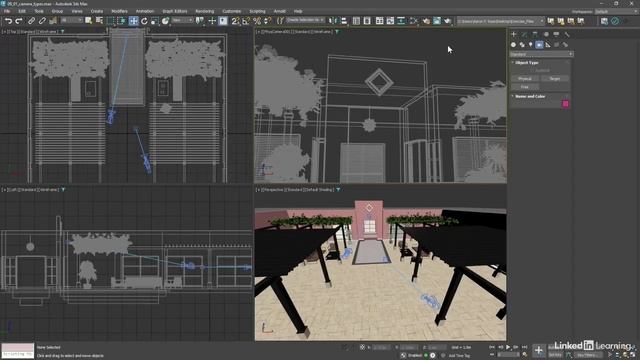Open the Render Setup dialog
Image resolution: width=640 pixels, height=360 pixels.
pos(426,21)
